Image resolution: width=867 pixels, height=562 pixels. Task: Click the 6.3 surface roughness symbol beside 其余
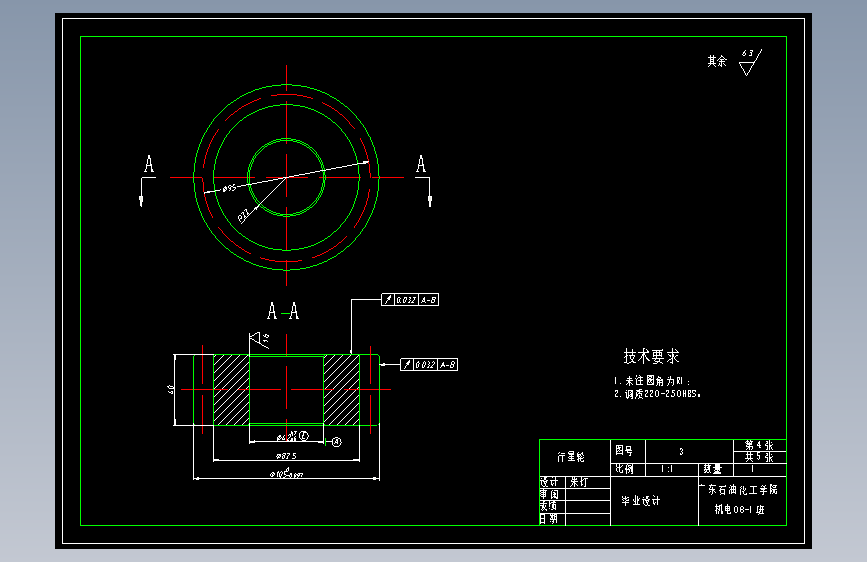(750, 62)
